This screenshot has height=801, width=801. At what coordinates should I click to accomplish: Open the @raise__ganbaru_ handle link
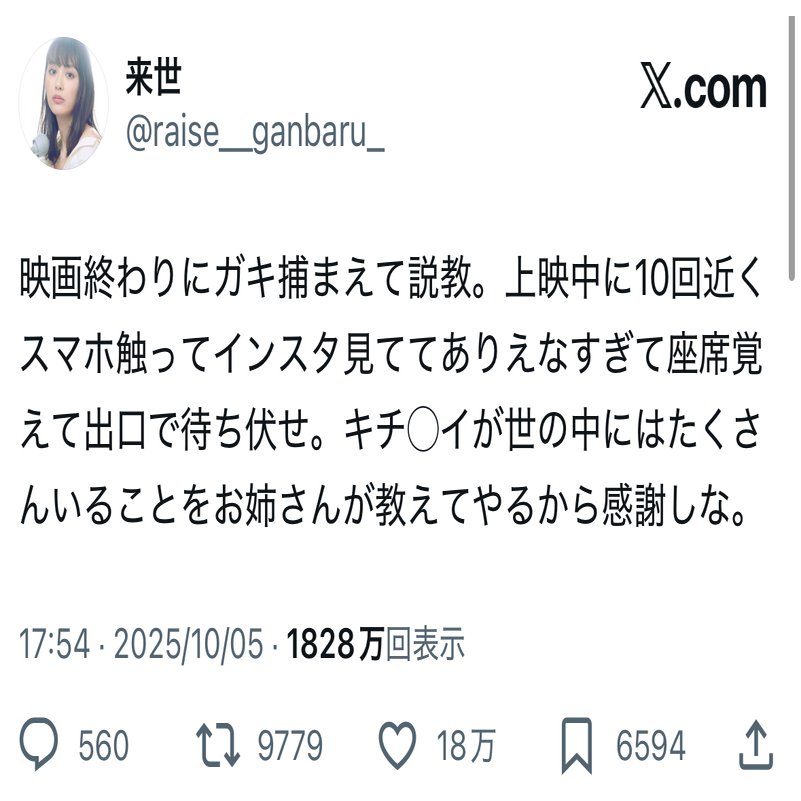click(x=255, y=133)
